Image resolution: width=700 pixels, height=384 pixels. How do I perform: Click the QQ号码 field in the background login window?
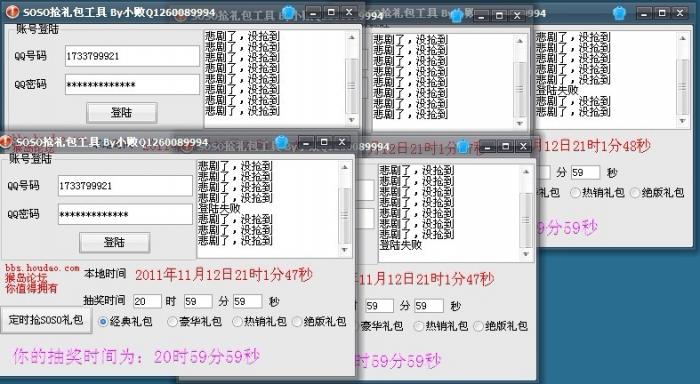tap(132, 56)
